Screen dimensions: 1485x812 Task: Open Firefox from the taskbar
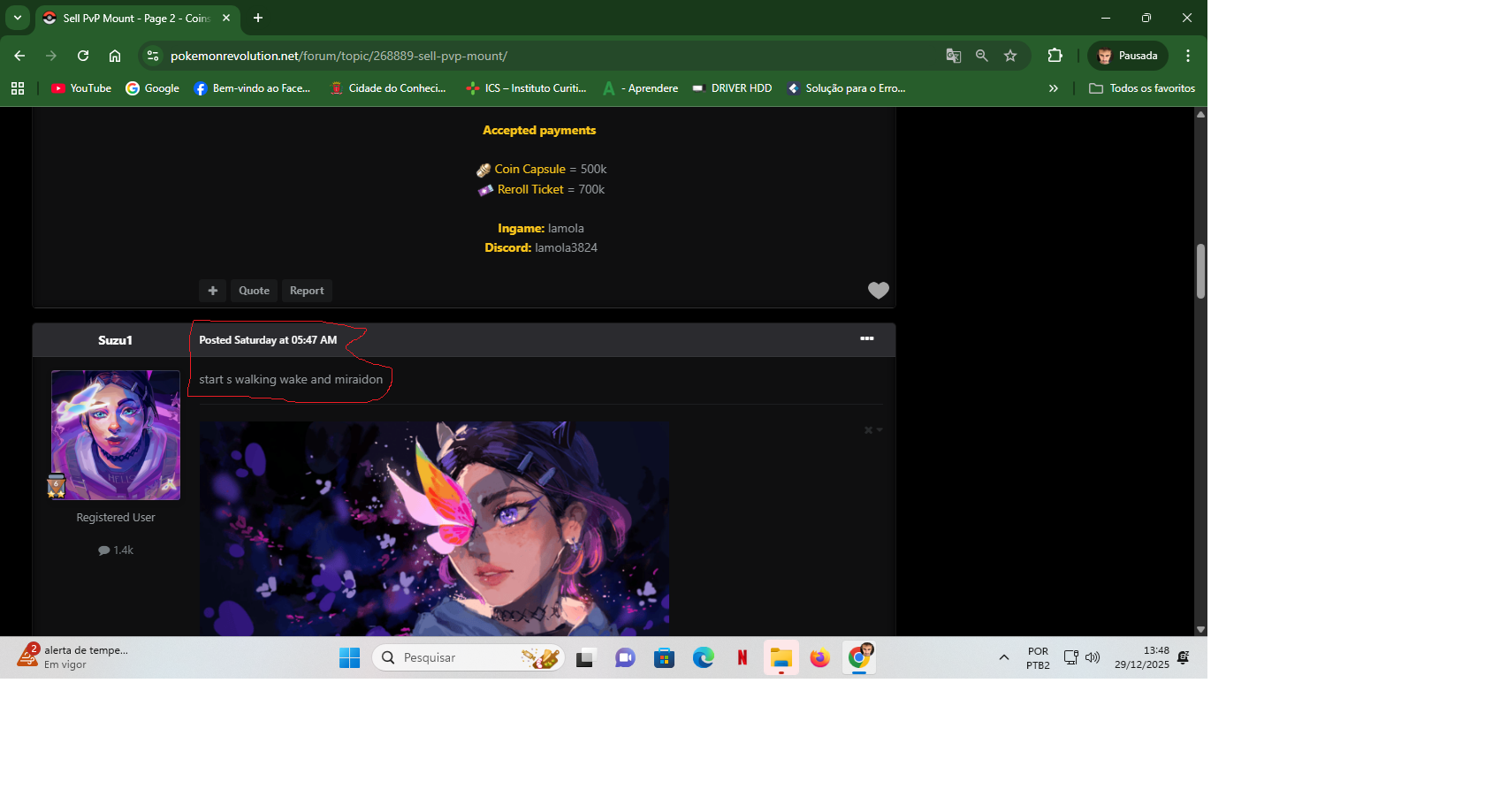tap(819, 658)
